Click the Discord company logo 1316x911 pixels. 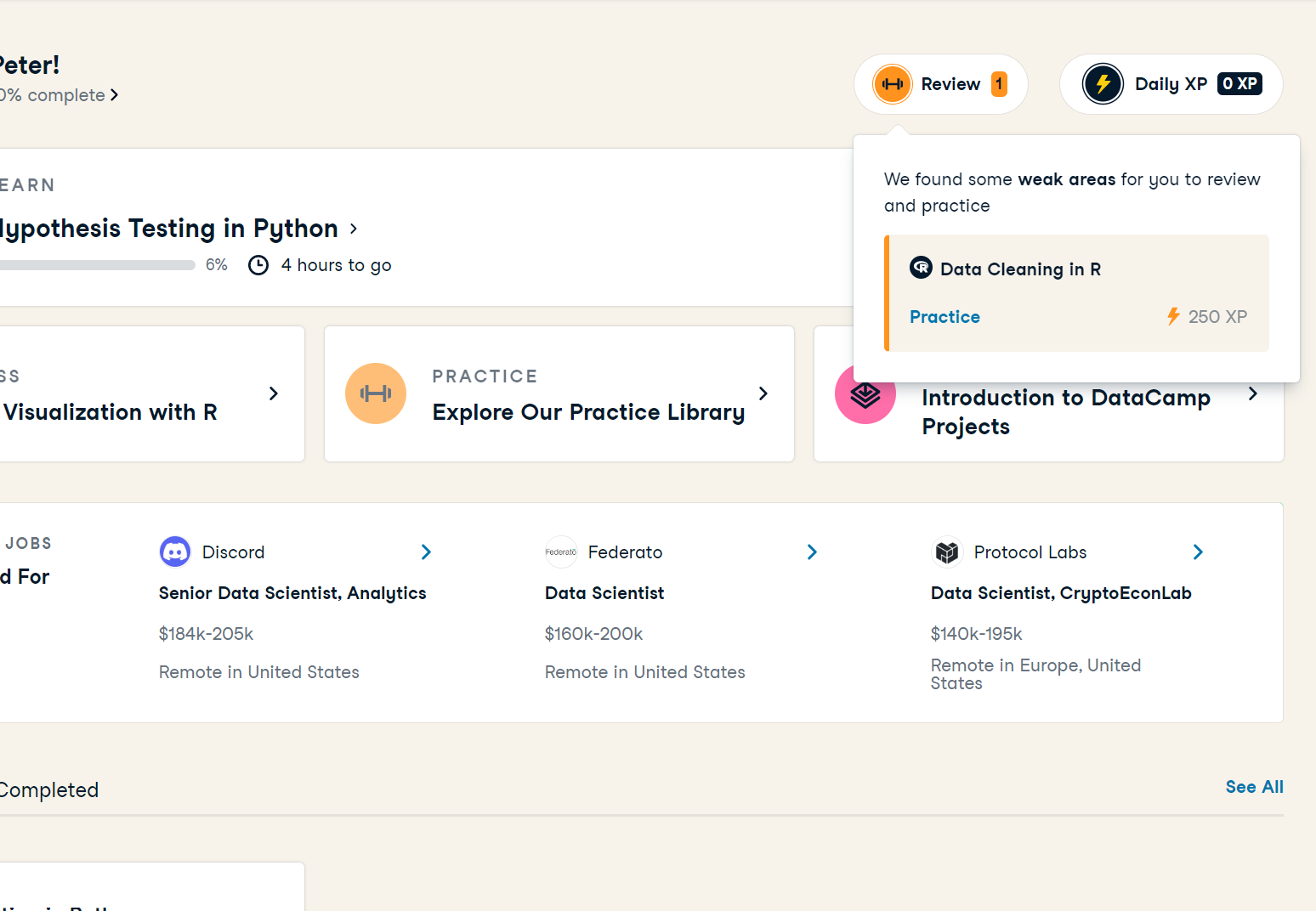tap(175, 552)
